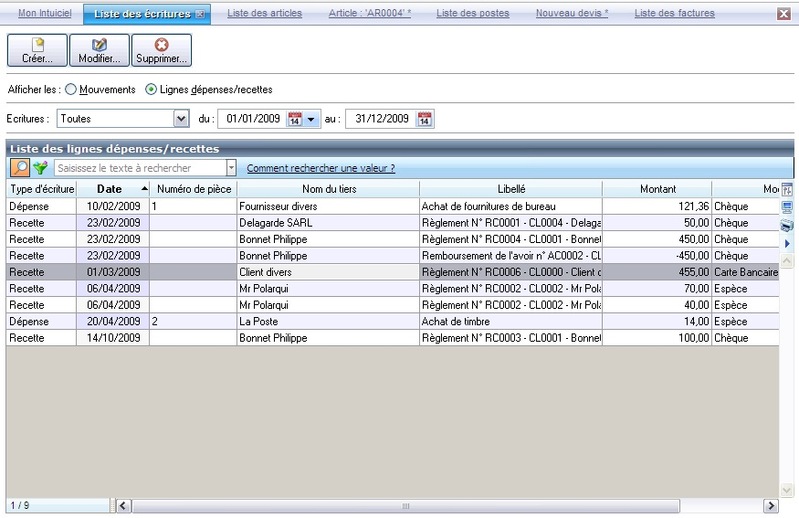Click the amount 40,00 cell
This screenshot has width=799, height=518.
click(x=657, y=305)
